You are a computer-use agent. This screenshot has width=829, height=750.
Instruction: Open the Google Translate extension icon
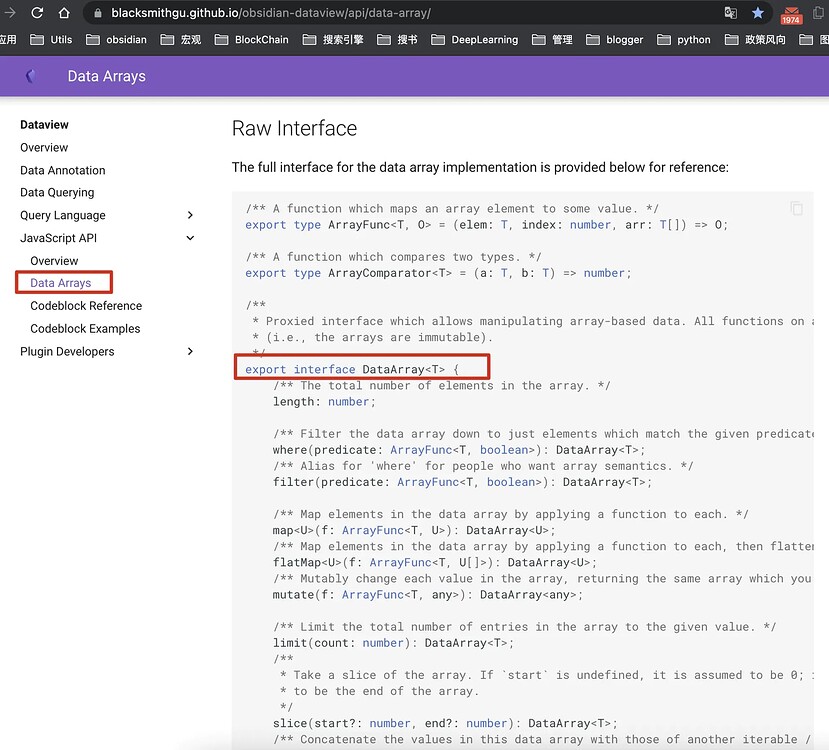tap(731, 13)
